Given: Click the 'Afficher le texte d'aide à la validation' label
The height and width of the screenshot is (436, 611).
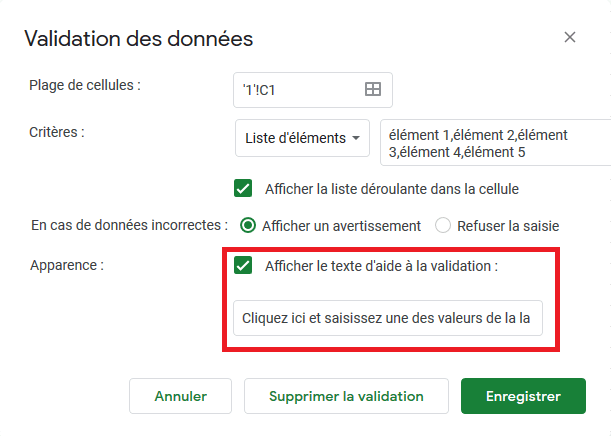Looking at the screenshot, I should 381,266.
